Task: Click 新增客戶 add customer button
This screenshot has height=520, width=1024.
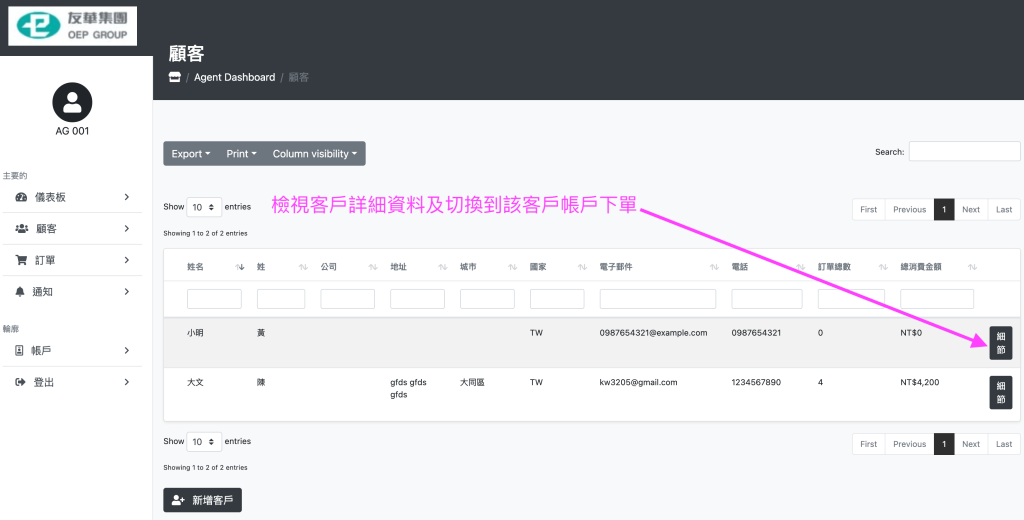Action: [x=203, y=500]
